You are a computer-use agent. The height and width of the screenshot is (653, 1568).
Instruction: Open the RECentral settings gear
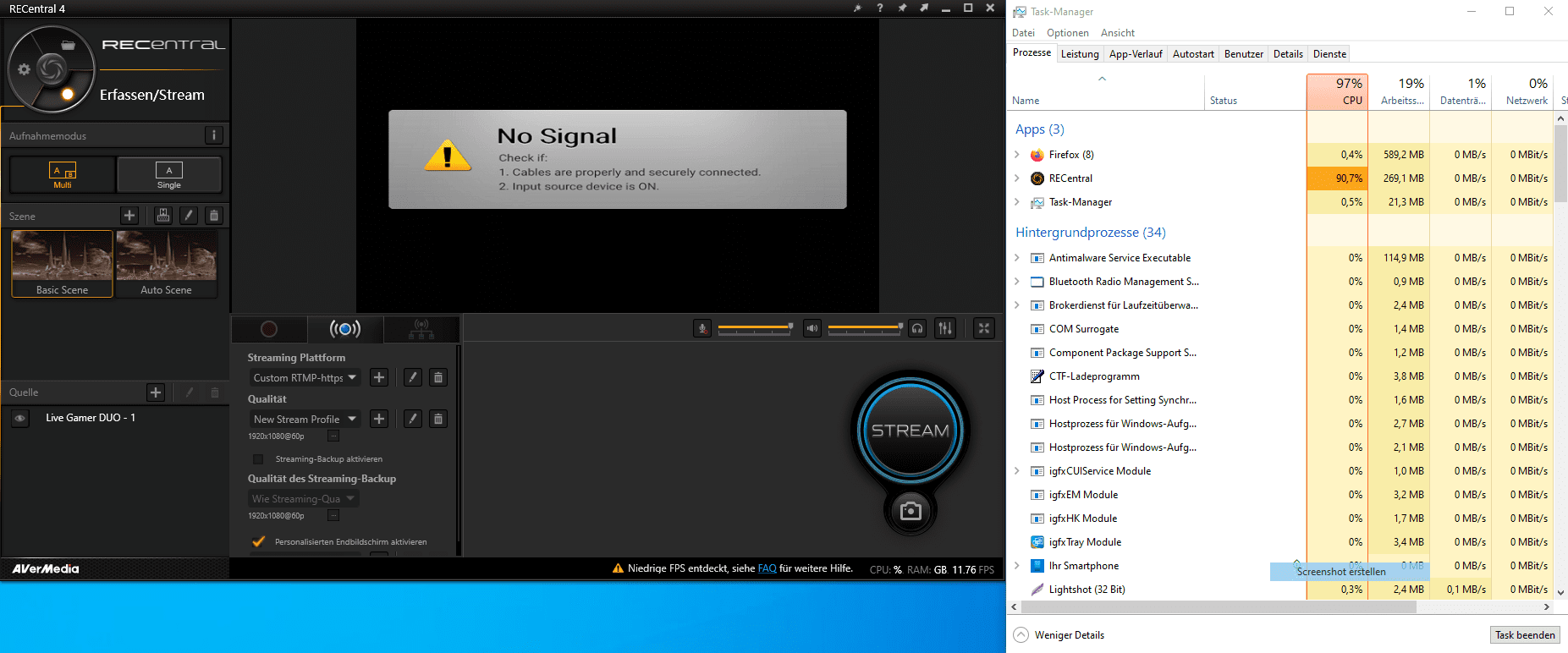point(24,69)
